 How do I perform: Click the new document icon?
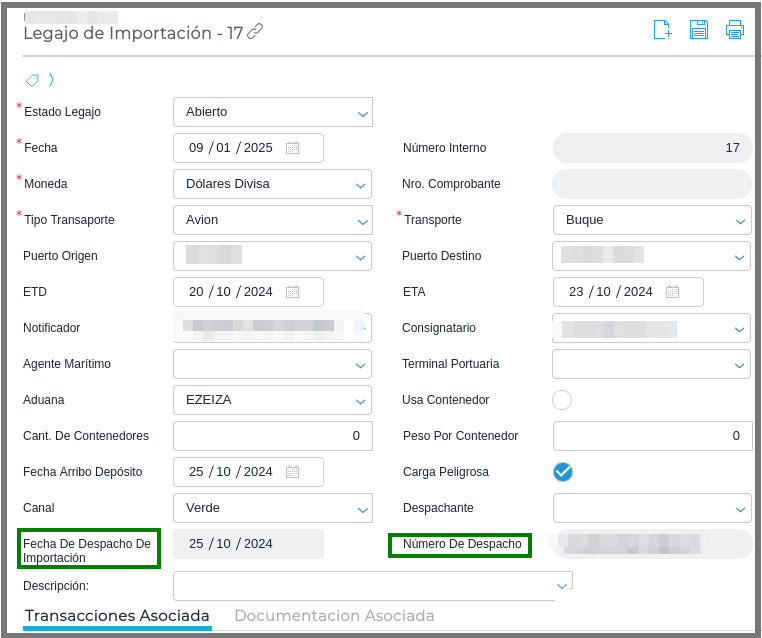[x=662, y=29]
